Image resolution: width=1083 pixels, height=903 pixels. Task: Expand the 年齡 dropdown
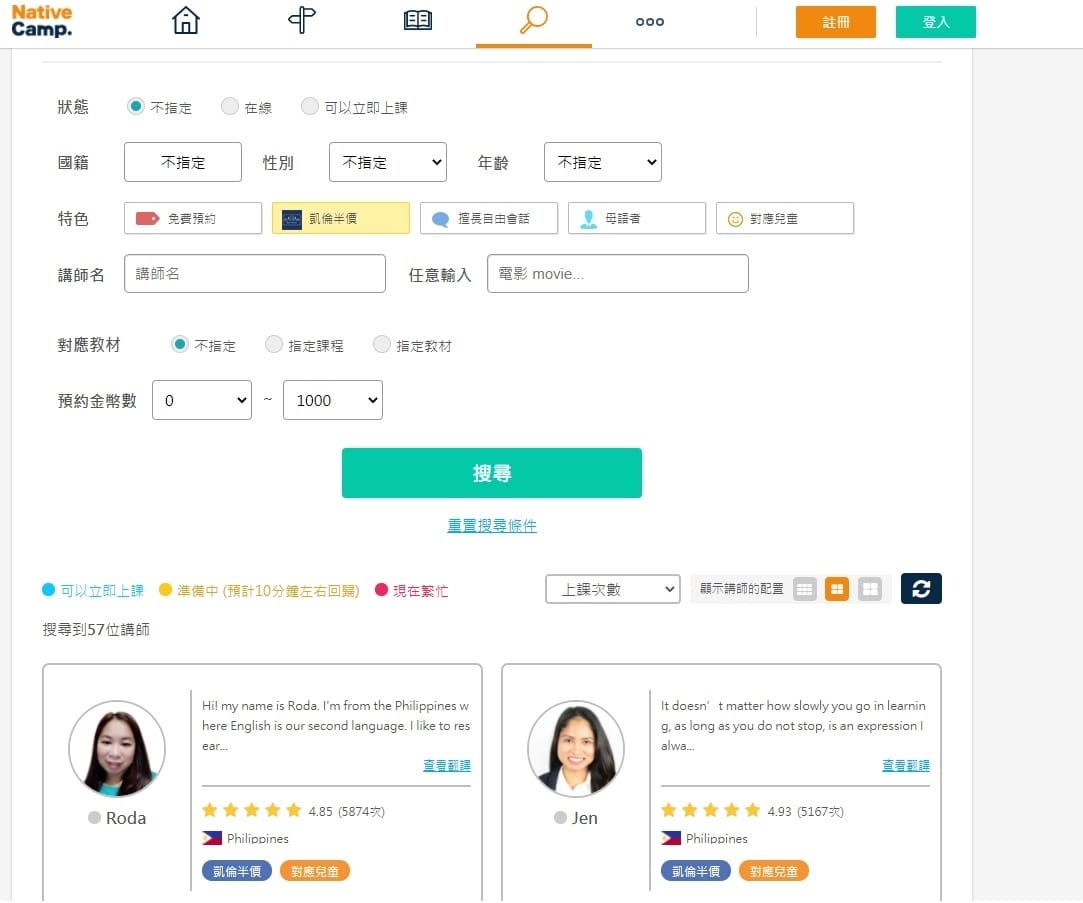[602, 162]
